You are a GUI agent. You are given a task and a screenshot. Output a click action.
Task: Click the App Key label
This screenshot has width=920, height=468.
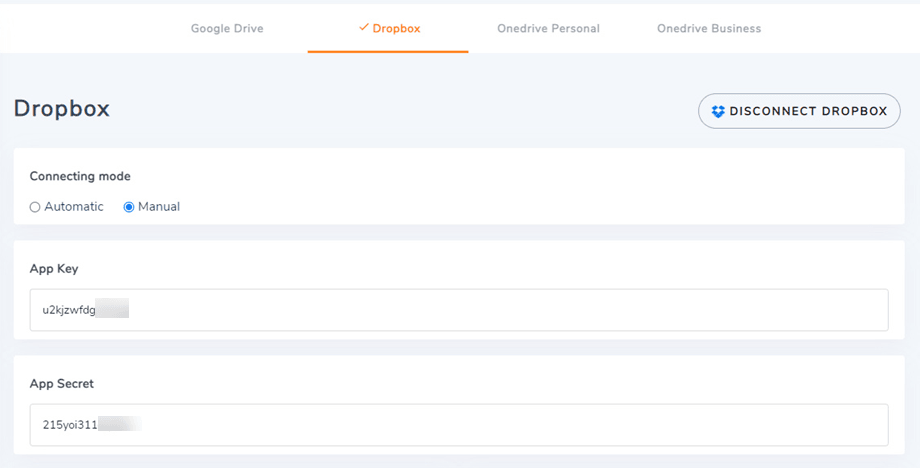click(x=54, y=269)
